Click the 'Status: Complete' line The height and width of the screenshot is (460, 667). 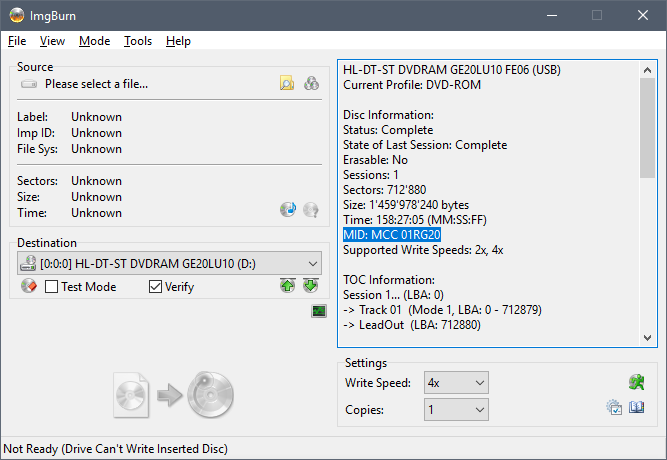coord(388,130)
